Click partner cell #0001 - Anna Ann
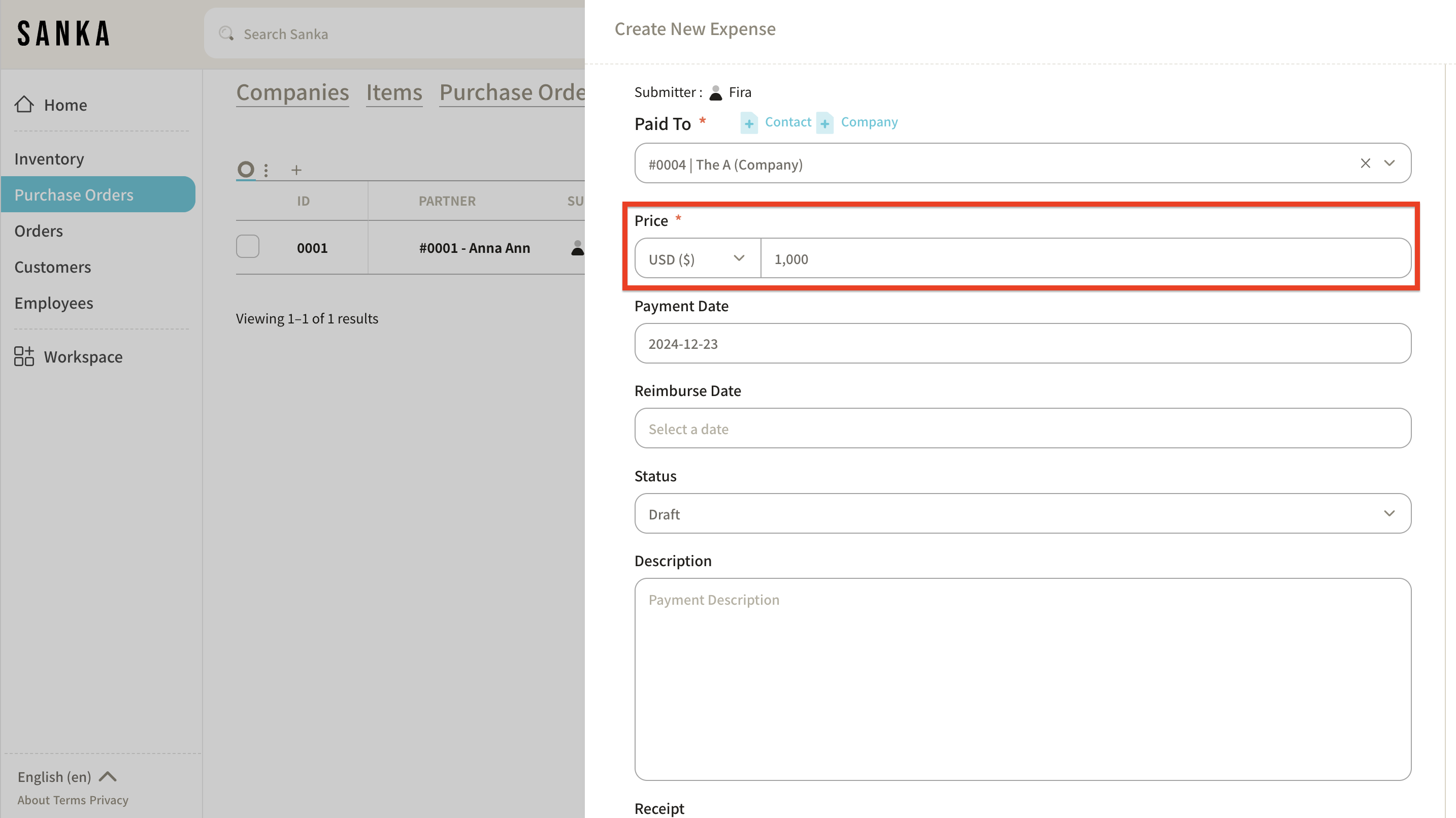1456x818 pixels. point(474,248)
